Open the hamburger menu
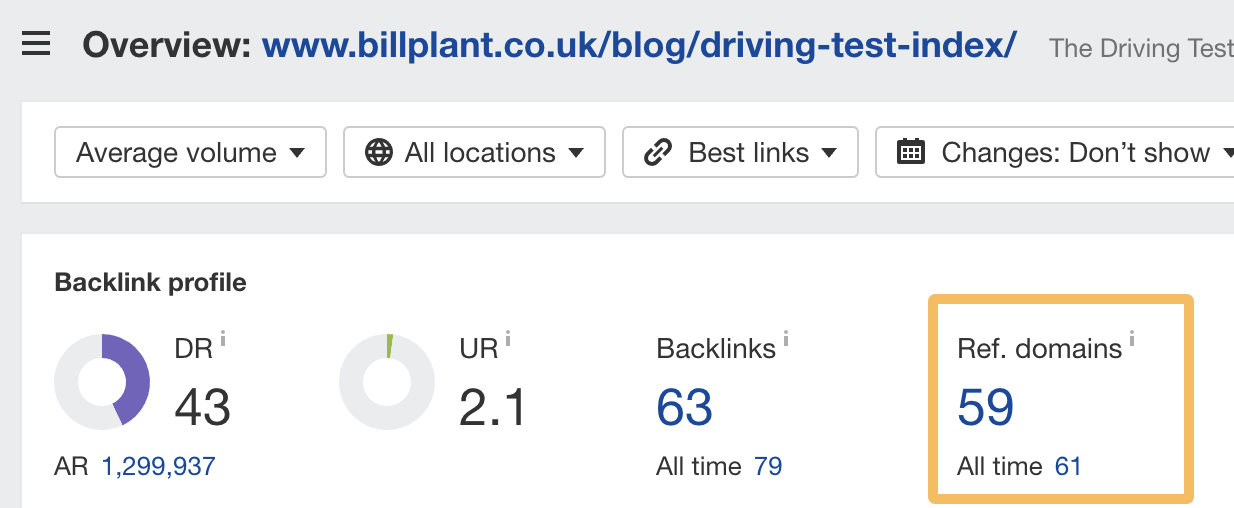 coord(36,44)
